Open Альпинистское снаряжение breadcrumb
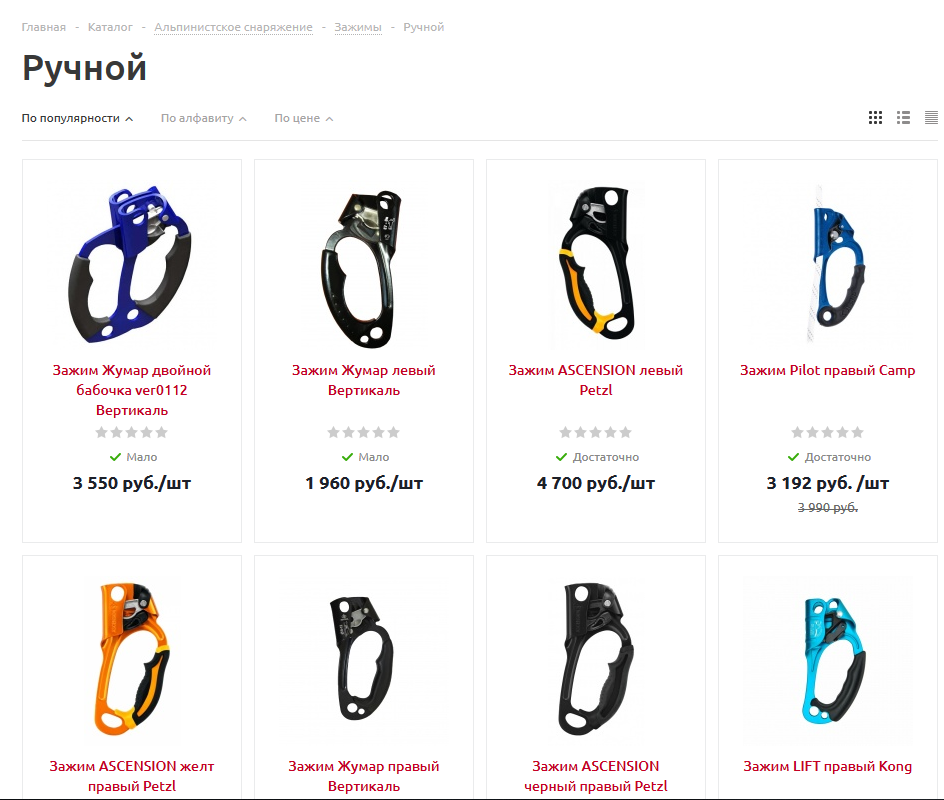Viewport: 944px width, 800px height. pos(234,27)
